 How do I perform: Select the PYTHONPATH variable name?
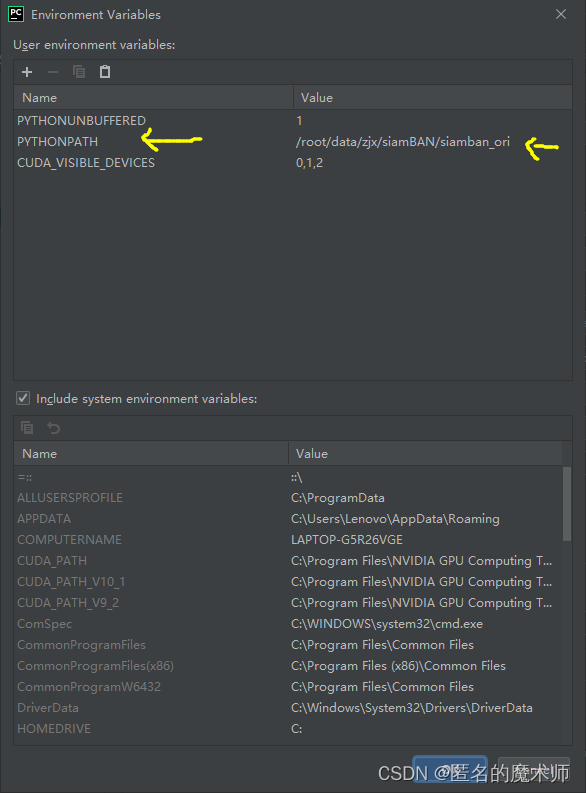58,142
